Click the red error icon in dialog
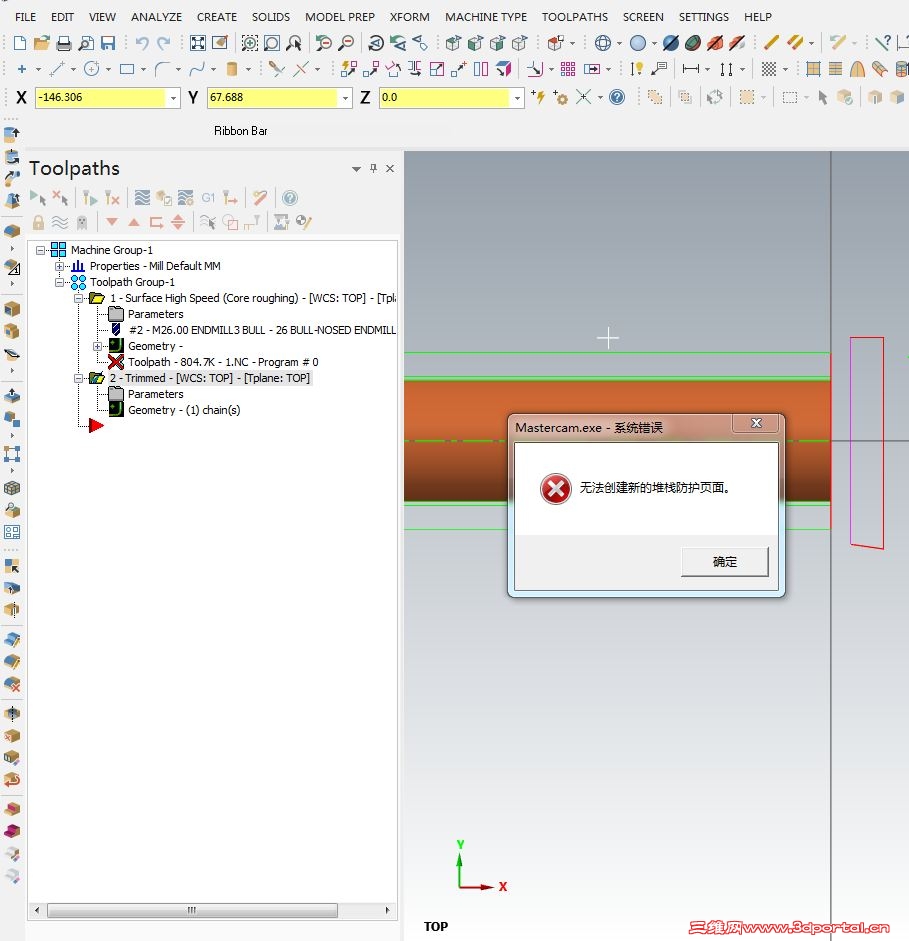This screenshot has width=909, height=941. 556,489
